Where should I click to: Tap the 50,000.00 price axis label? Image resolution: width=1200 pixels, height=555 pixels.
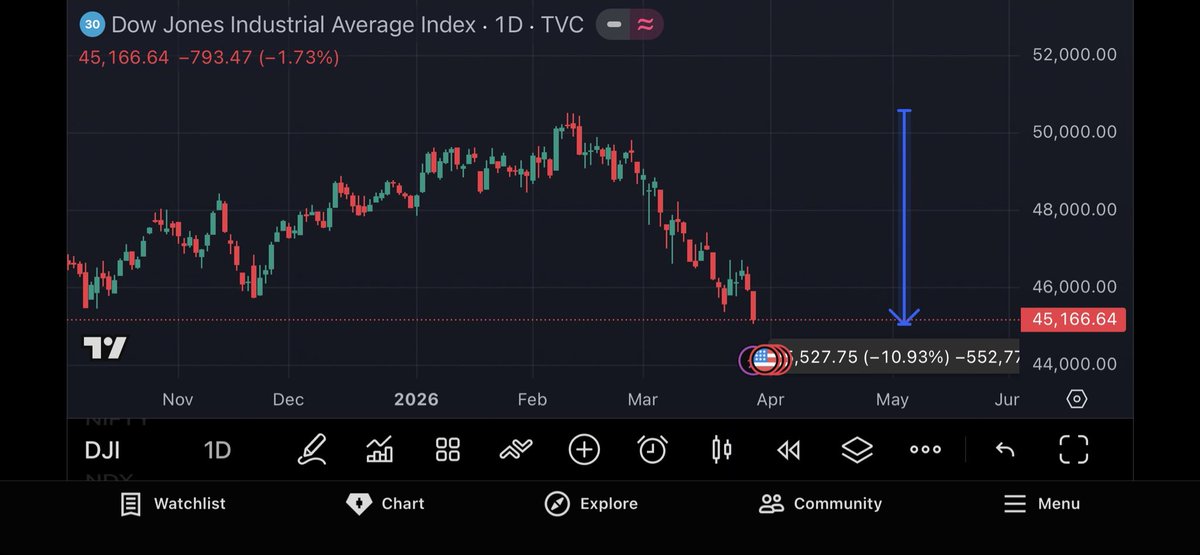click(x=1074, y=132)
